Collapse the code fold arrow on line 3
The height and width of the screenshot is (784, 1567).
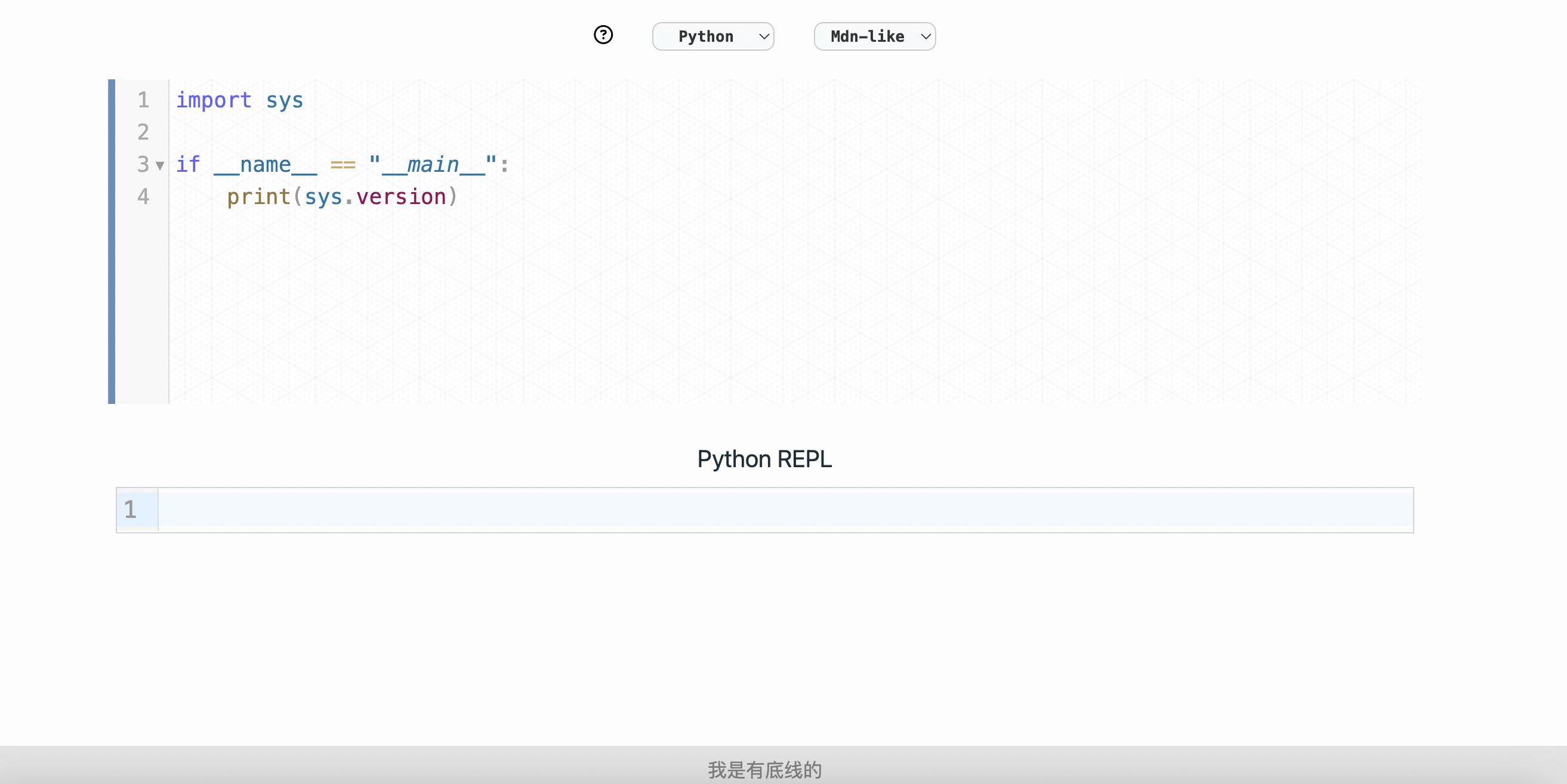pos(160,165)
